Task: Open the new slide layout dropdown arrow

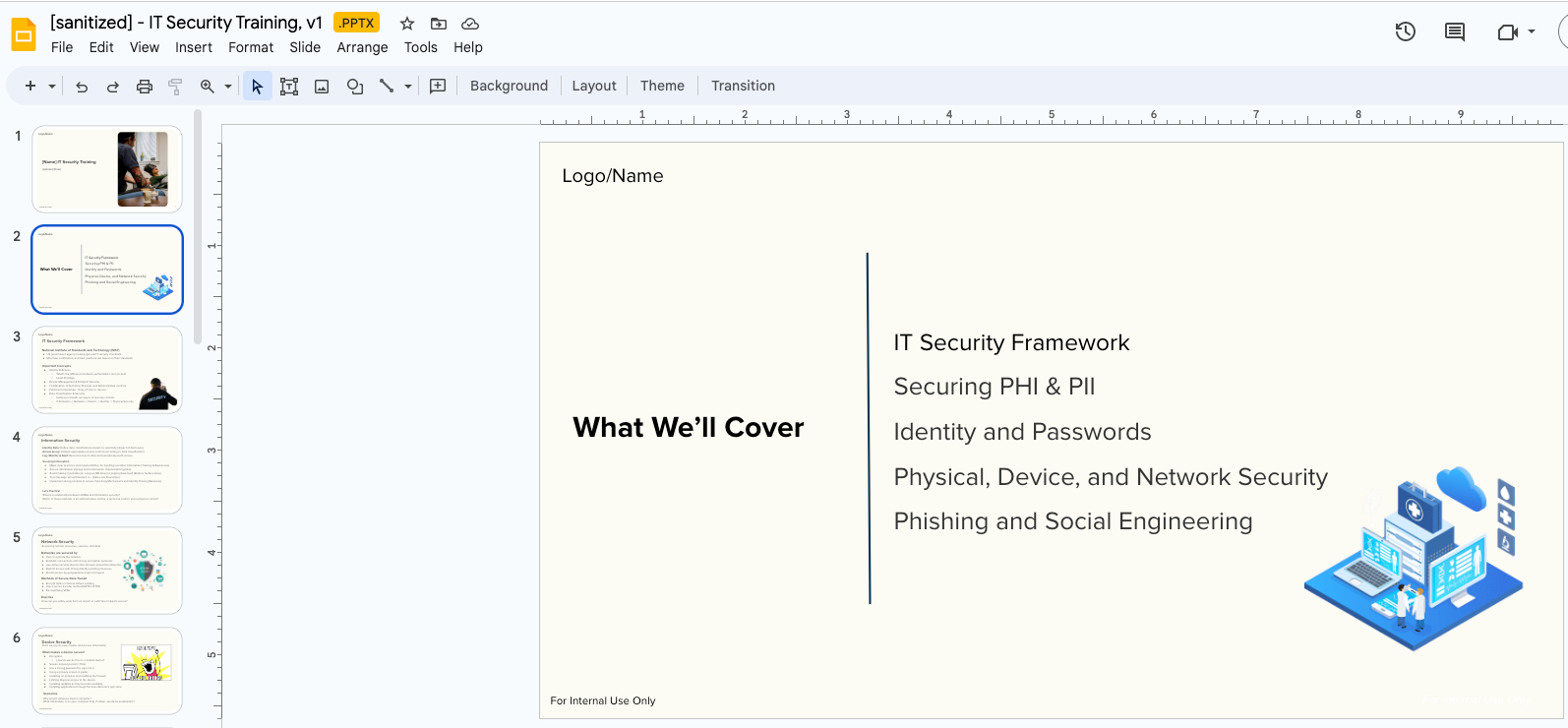Action: tap(52, 87)
